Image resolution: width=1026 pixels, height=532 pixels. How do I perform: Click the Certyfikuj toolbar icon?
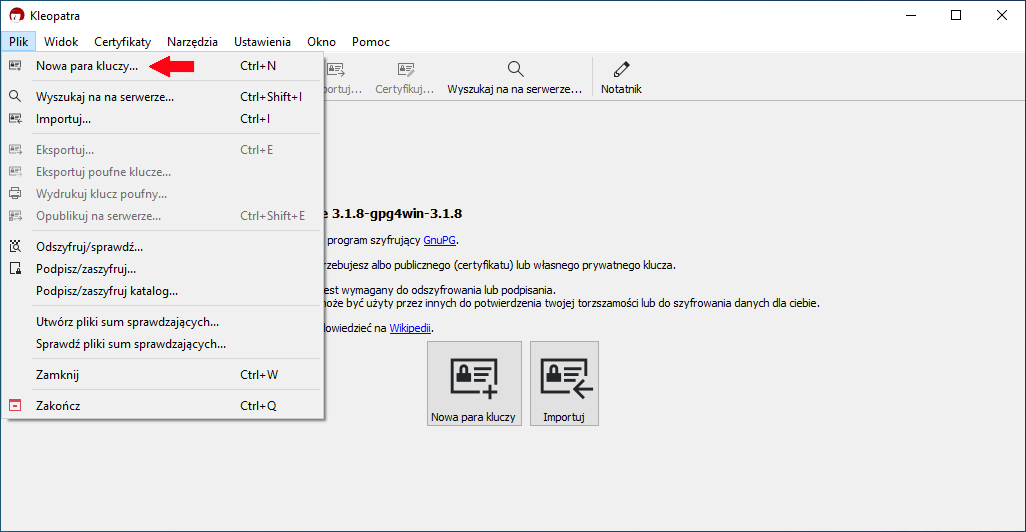tap(406, 69)
